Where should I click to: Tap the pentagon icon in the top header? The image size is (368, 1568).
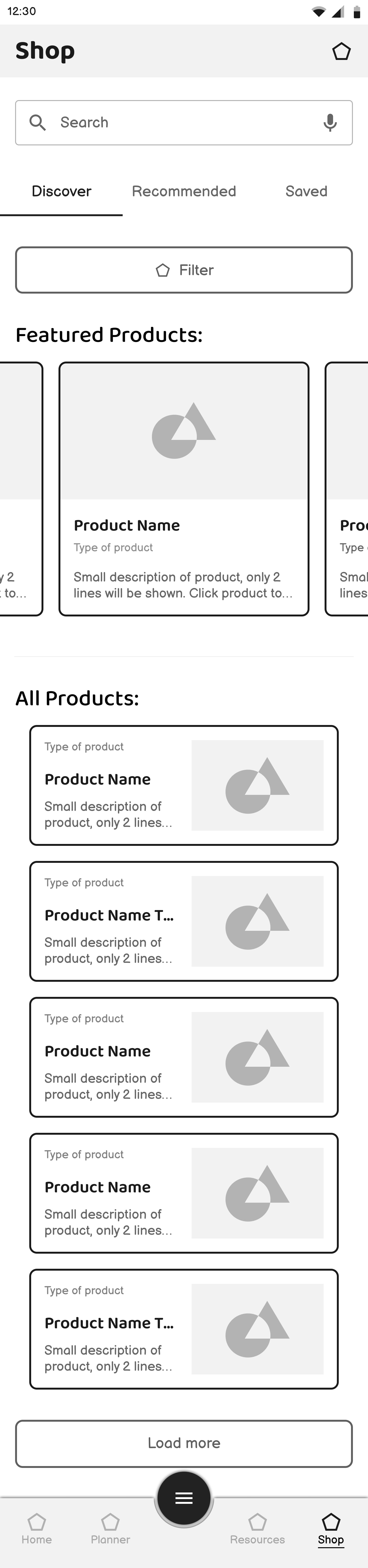tap(341, 51)
